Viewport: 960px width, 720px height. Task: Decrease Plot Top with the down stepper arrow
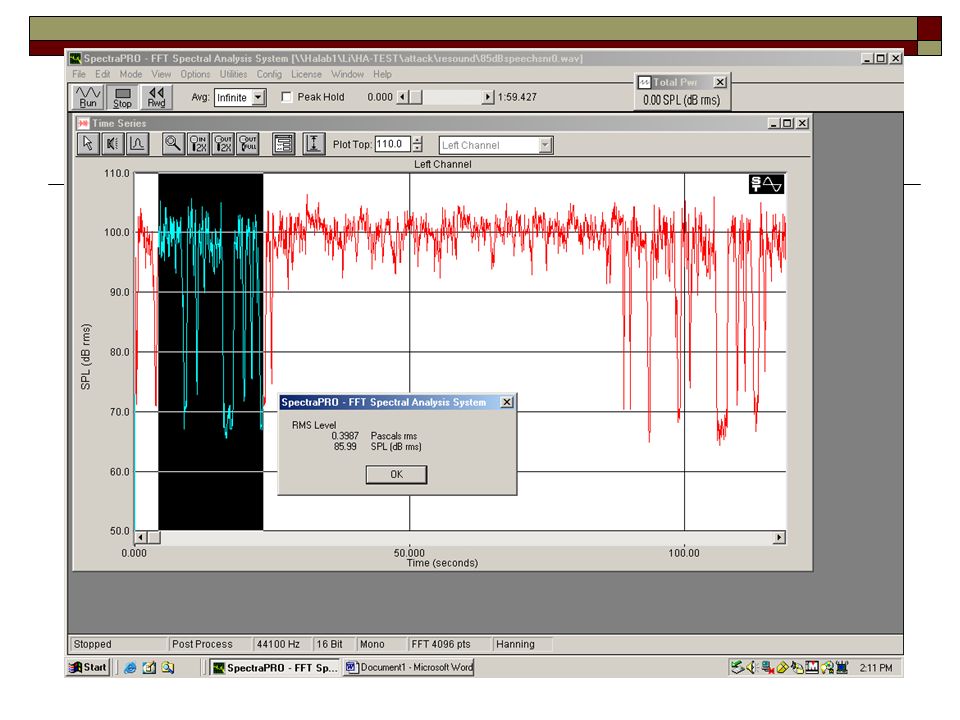(x=418, y=148)
